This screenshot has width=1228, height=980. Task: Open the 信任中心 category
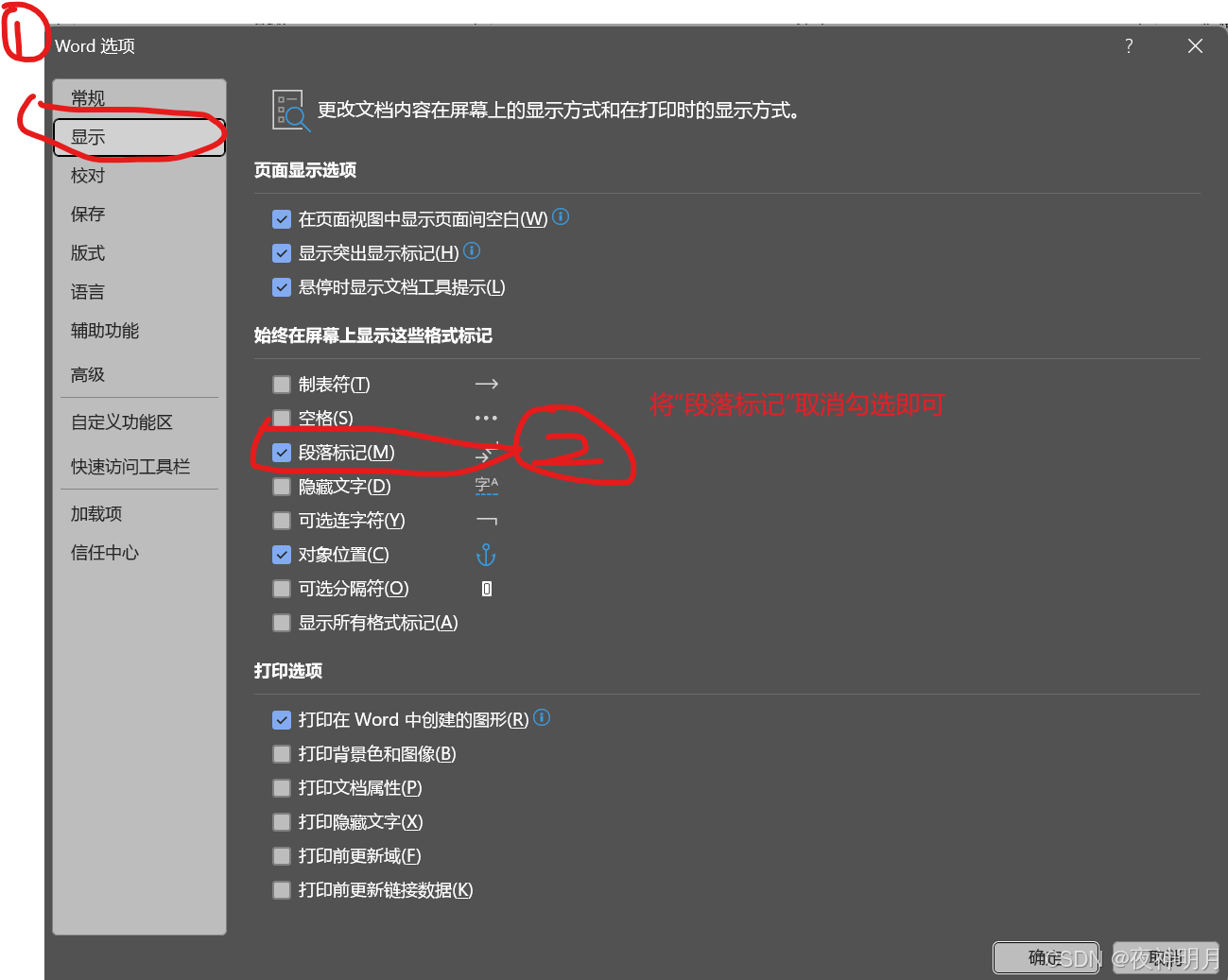pos(139,553)
